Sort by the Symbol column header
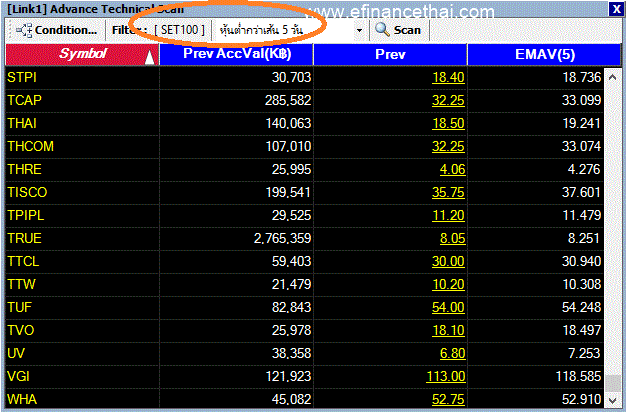 [82, 54]
